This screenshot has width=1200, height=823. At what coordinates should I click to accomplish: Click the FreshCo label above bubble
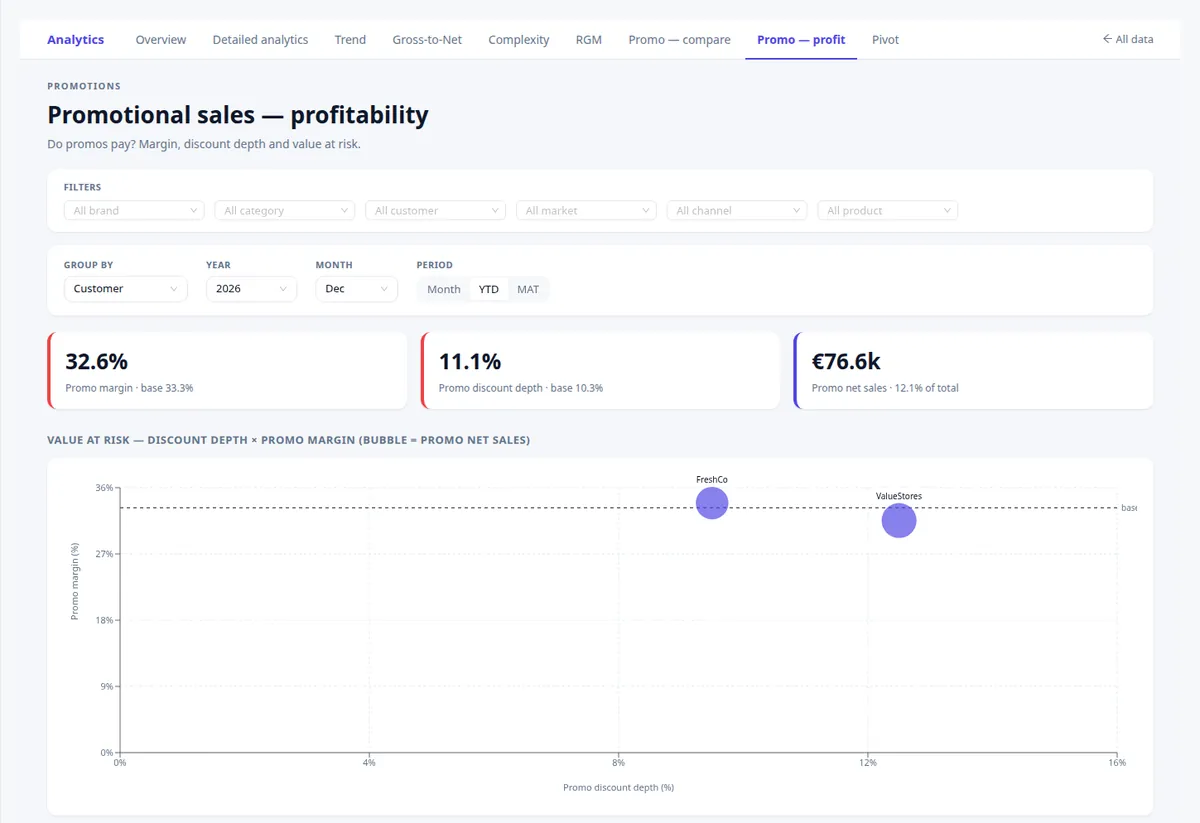[712, 480]
